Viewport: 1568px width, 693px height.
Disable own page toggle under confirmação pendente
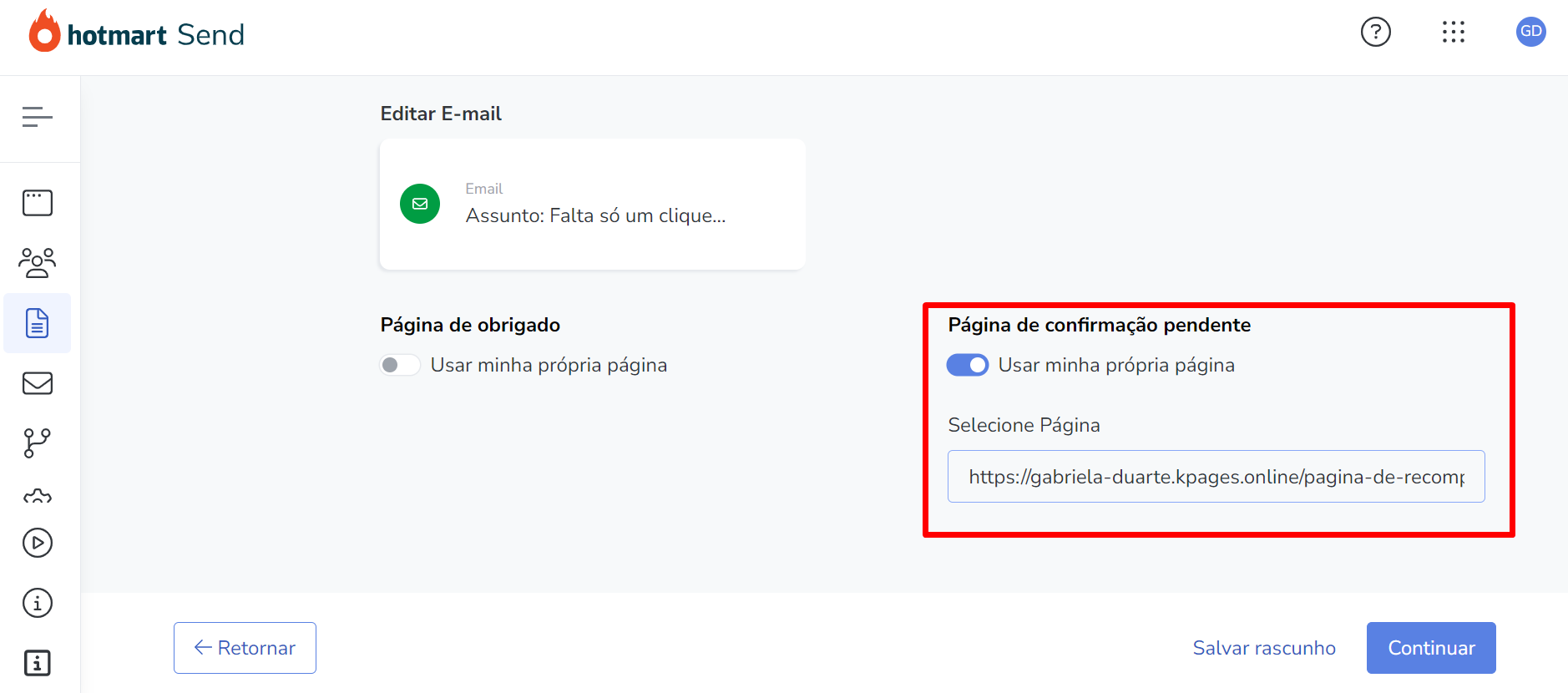pos(968,365)
